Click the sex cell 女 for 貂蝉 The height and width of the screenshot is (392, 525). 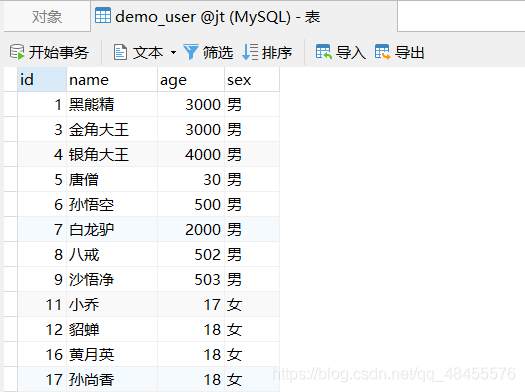point(252,330)
